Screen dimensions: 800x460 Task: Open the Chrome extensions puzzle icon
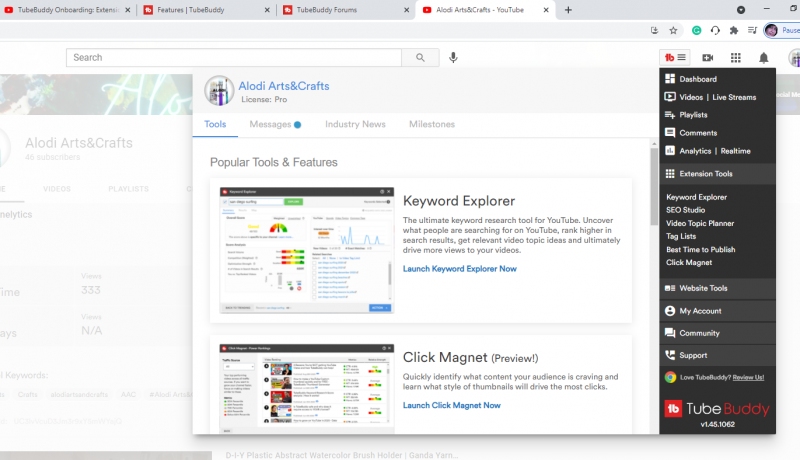point(733,30)
